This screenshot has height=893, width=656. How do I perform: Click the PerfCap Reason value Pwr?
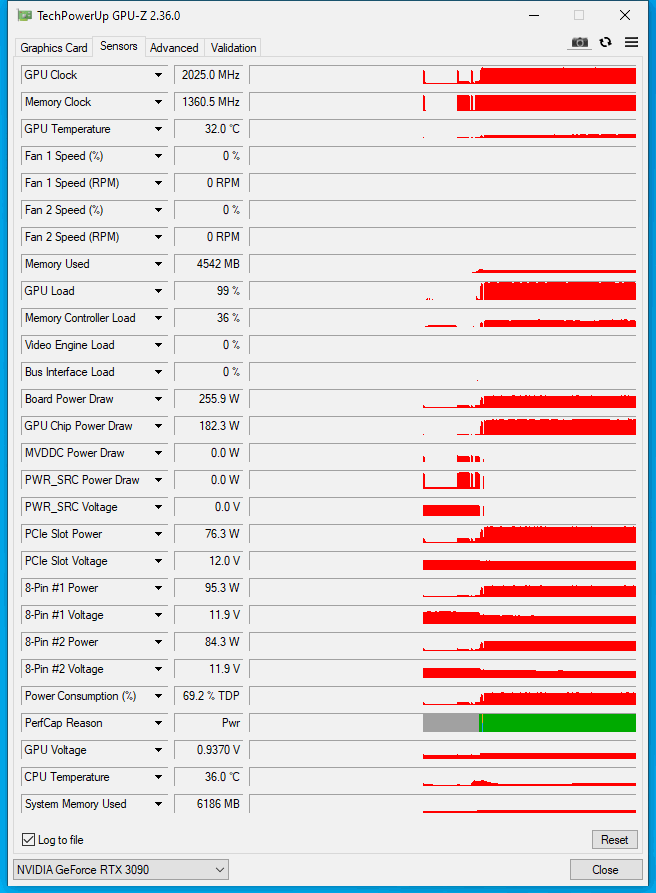point(209,723)
